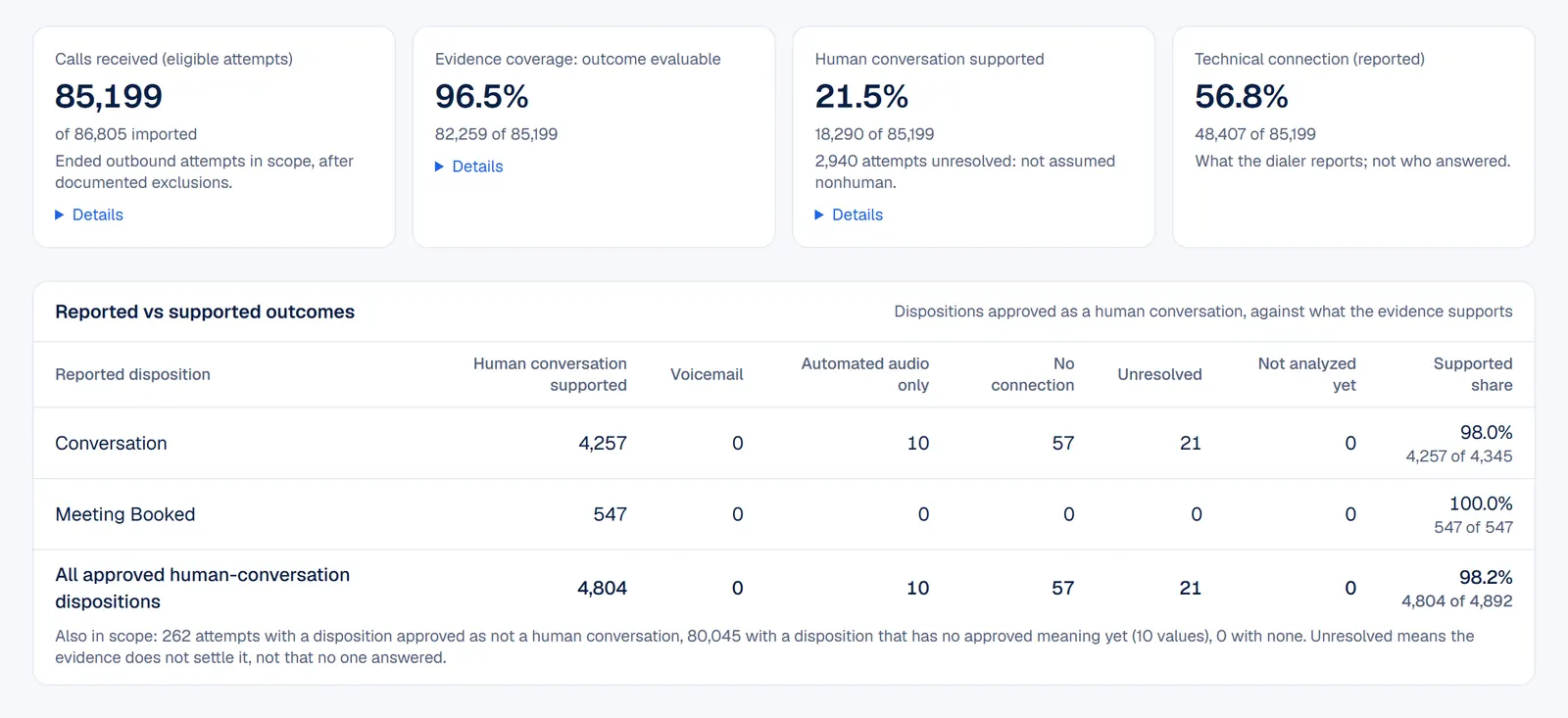1568x718 pixels.
Task: Click the 4,257 cell in Conversation row
Action: [603, 444]
